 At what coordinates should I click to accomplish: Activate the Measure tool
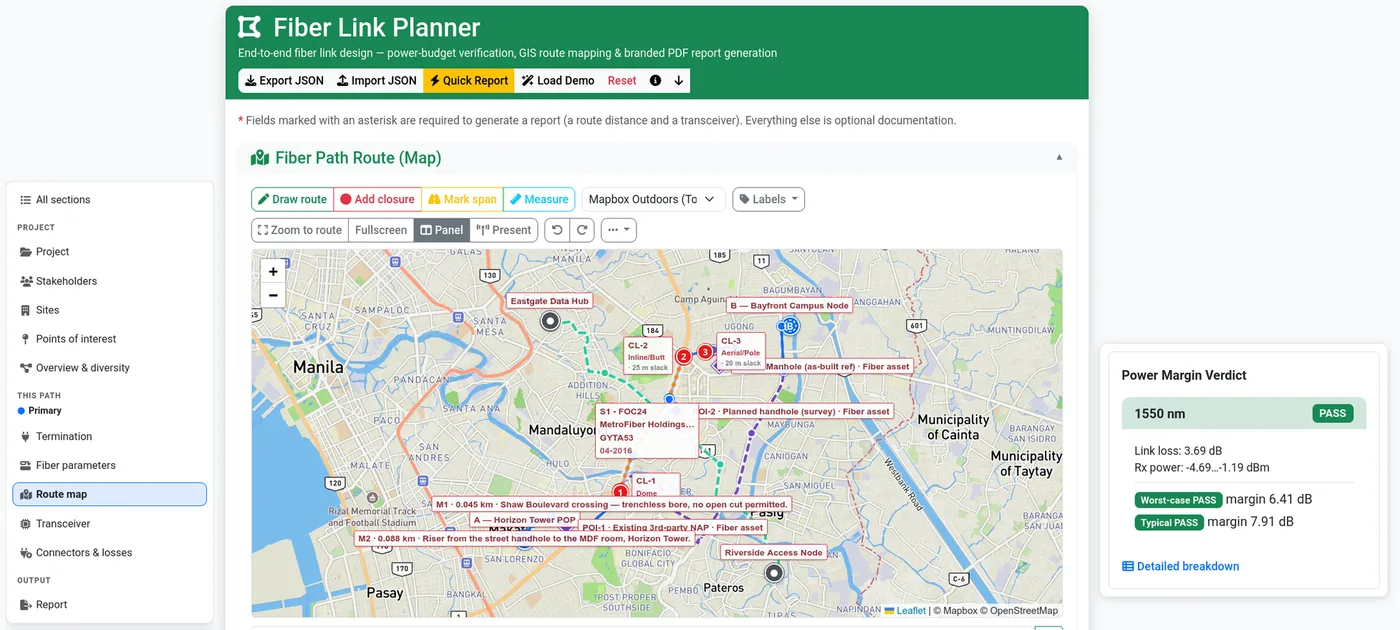[x=539, y=200]
